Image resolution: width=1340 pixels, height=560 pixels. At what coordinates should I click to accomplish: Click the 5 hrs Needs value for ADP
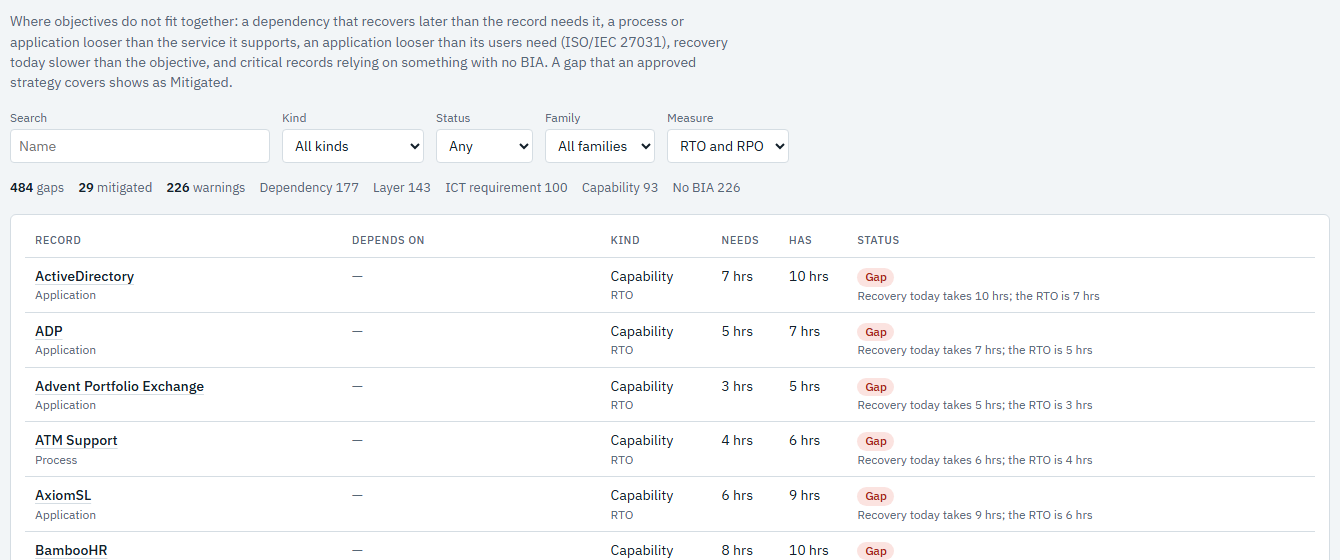(737, 331)
